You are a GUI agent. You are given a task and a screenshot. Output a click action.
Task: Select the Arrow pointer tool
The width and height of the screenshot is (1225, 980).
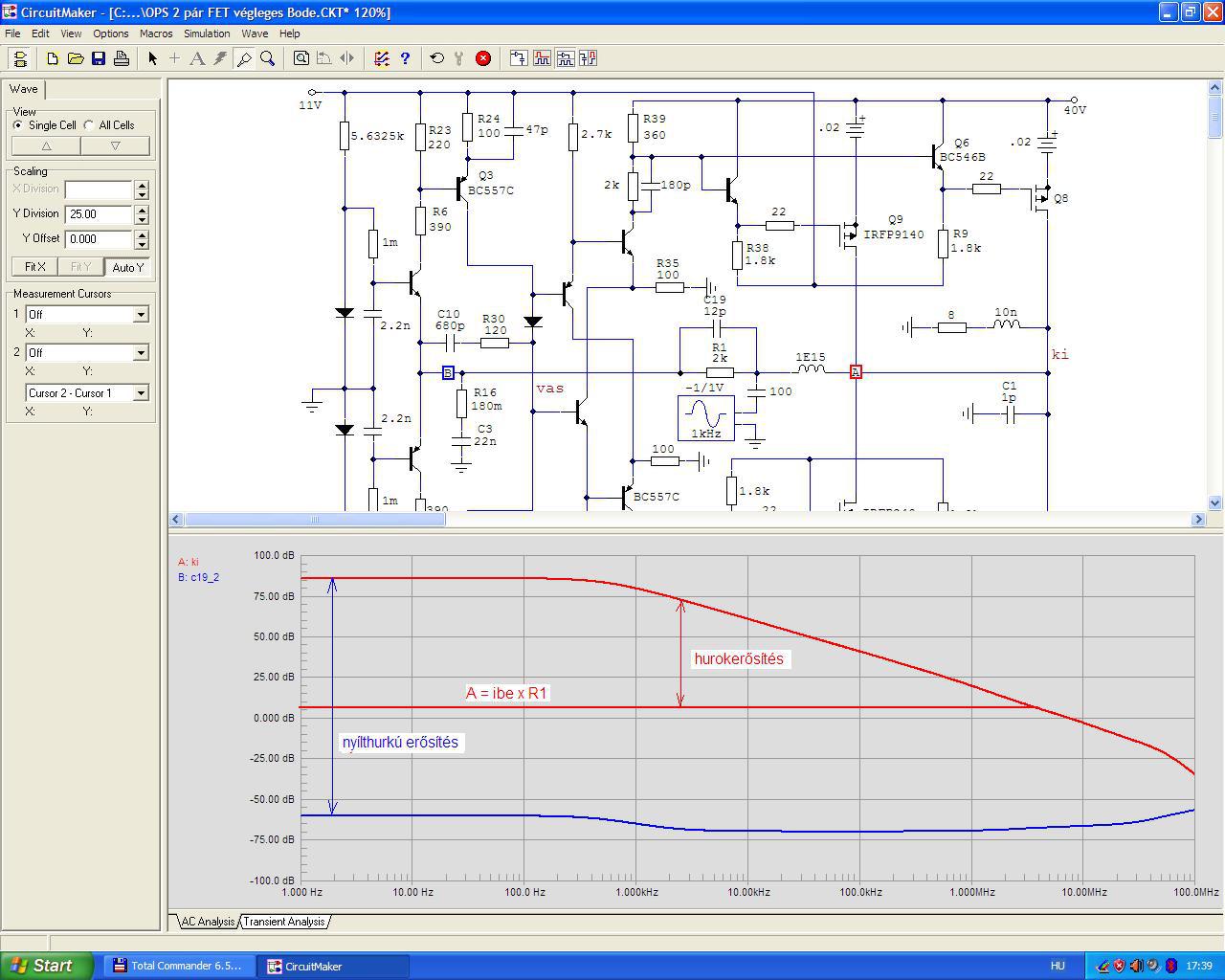tap(152, 58)
